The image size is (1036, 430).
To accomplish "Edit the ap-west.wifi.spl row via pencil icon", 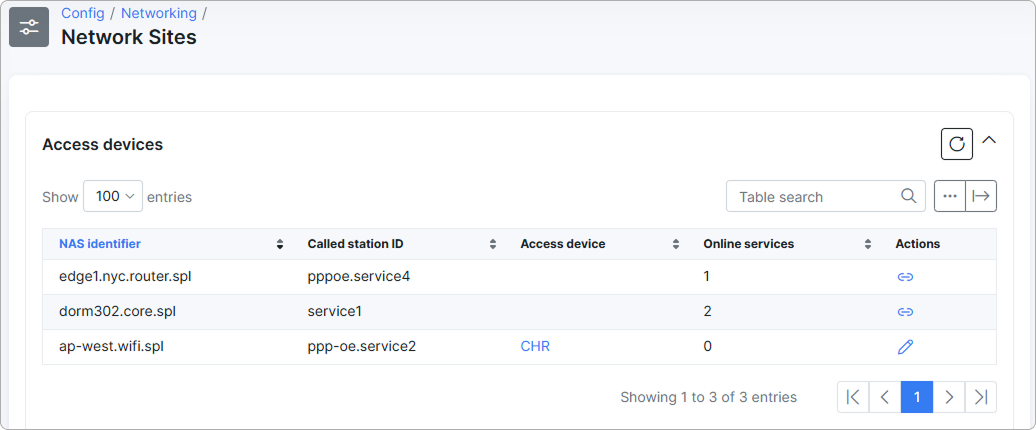I will (905, 347).
